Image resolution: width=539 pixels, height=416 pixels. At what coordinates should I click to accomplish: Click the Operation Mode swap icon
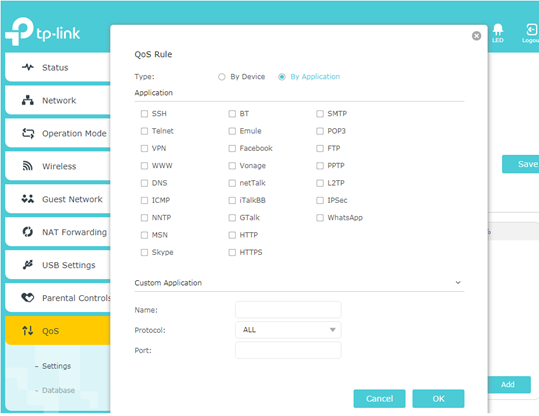[x=28, y=133]
